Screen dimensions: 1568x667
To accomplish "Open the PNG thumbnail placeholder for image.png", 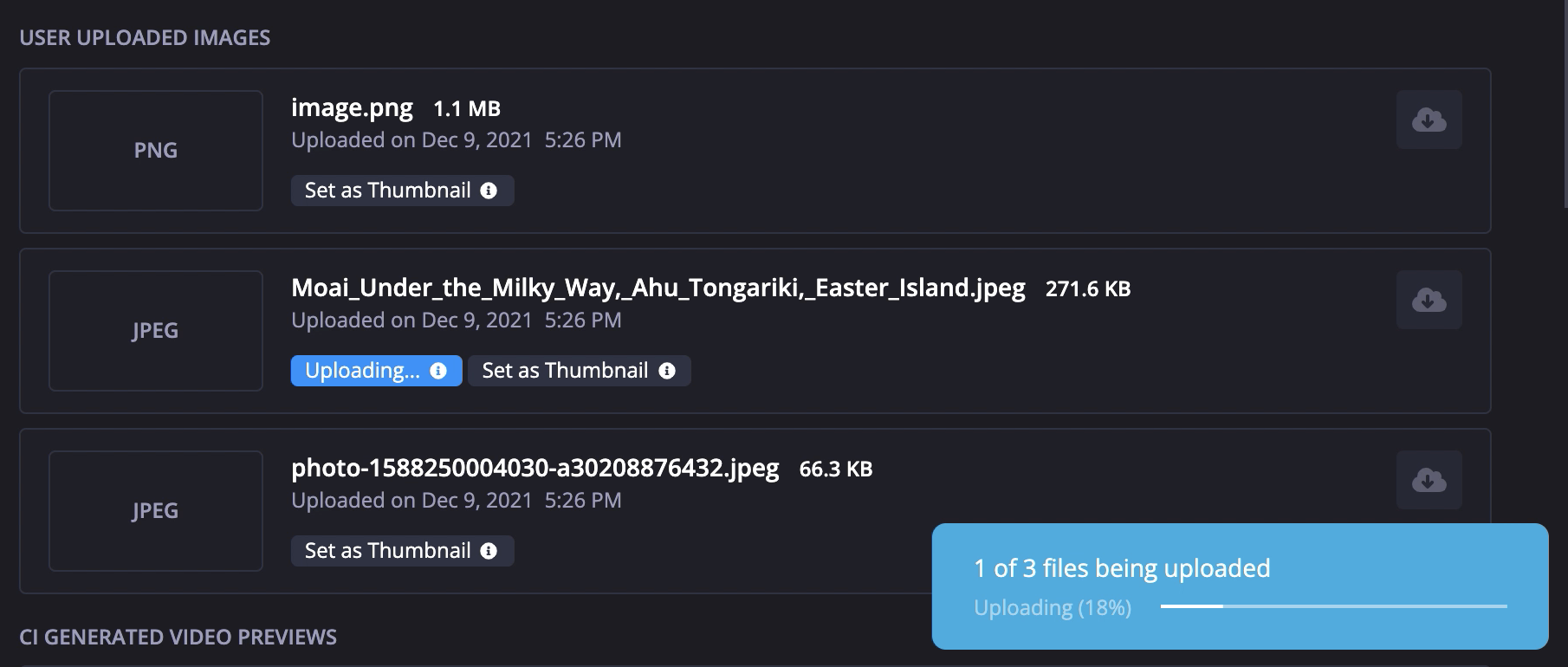I will [x=156, y=151].
